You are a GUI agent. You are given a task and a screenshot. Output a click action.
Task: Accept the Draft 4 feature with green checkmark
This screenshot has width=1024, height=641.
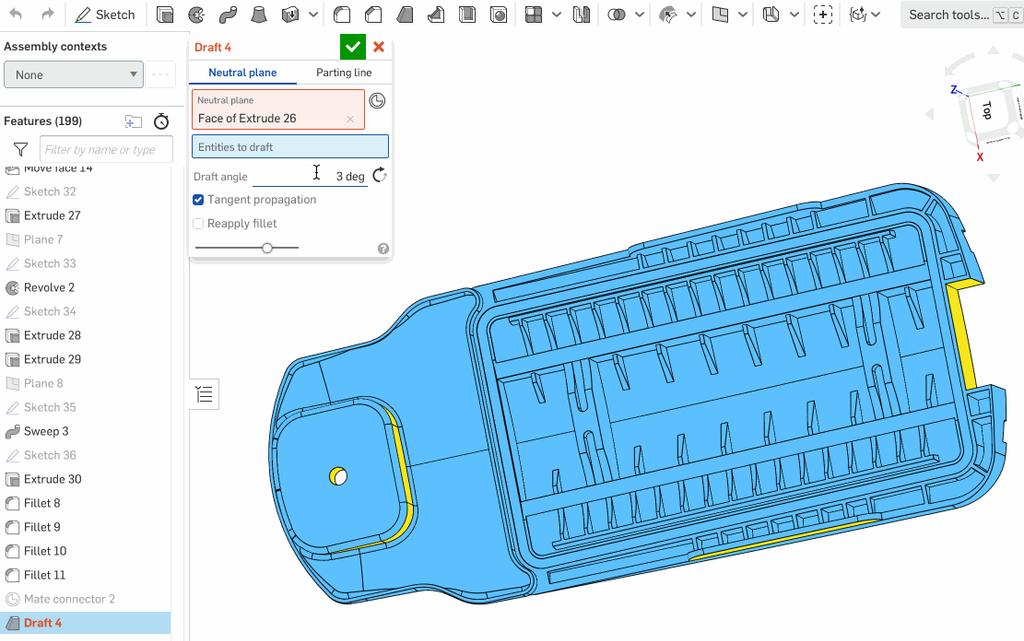click(x=352, y=46)
